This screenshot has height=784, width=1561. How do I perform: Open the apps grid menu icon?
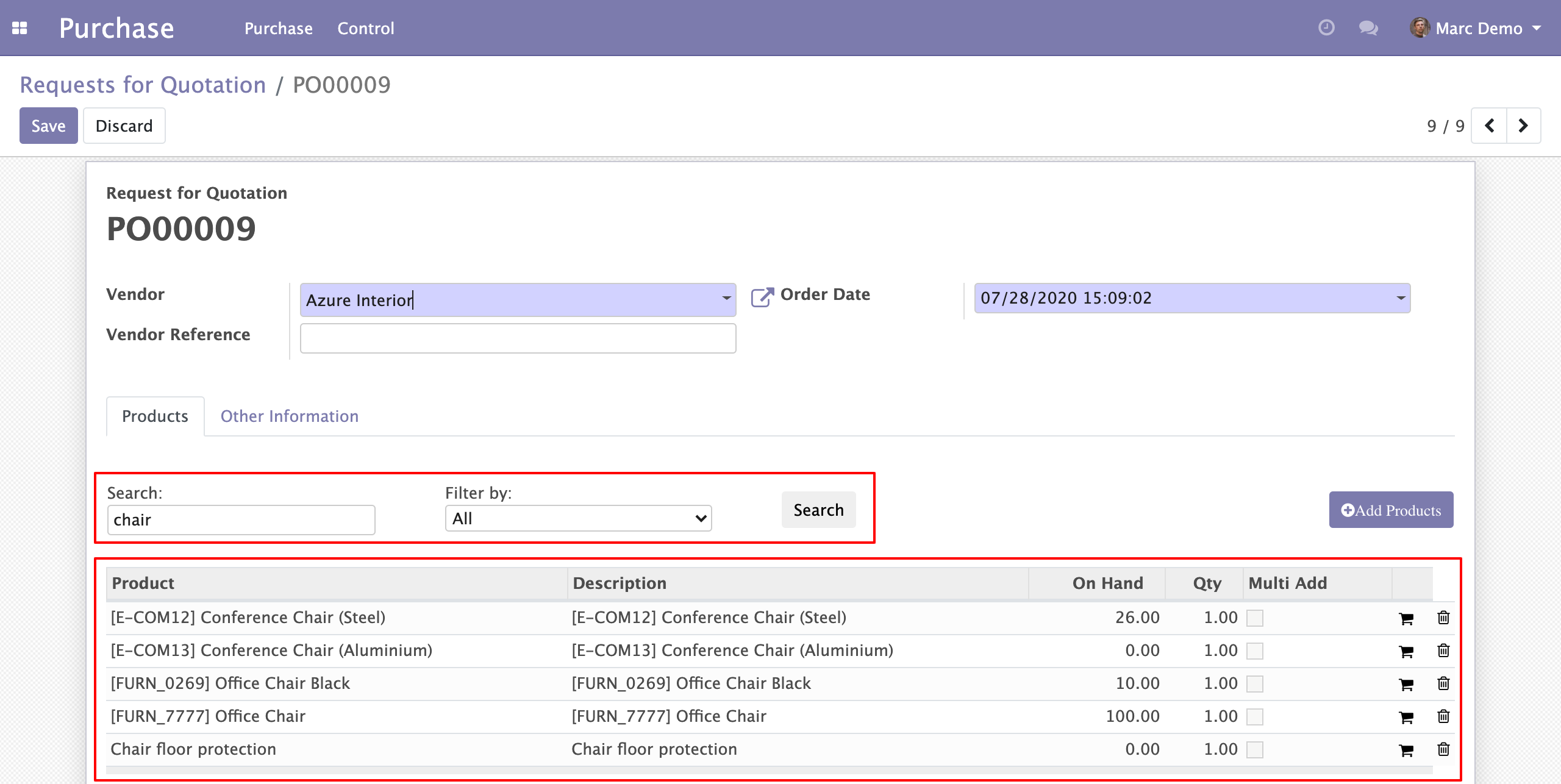tap(20, 28)
